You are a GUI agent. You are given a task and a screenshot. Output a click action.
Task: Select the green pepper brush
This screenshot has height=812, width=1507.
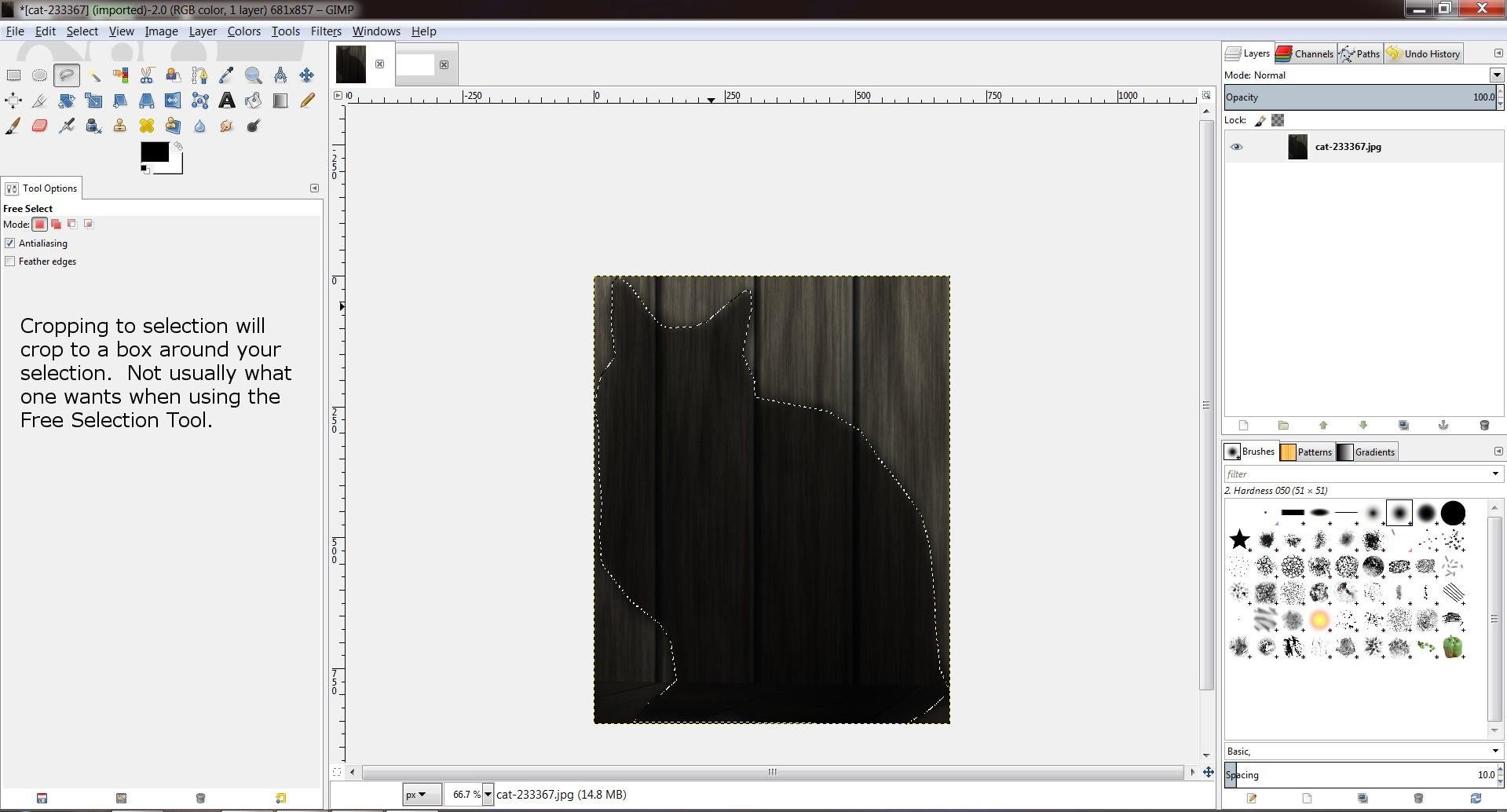click(x=1454, y=647)
